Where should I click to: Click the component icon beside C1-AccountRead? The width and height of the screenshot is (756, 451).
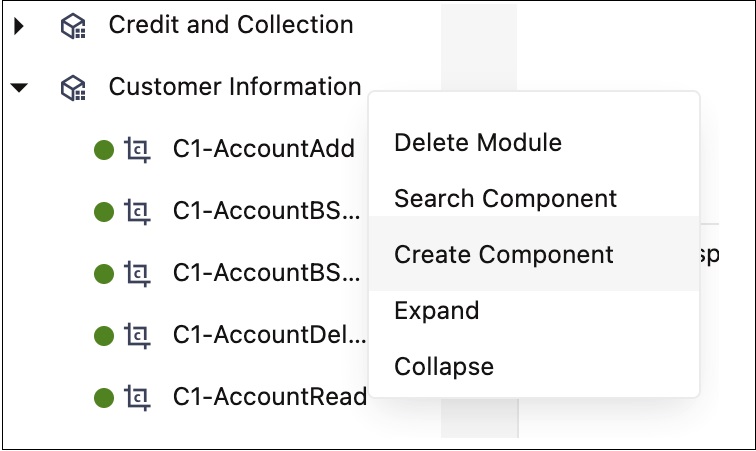137,398
